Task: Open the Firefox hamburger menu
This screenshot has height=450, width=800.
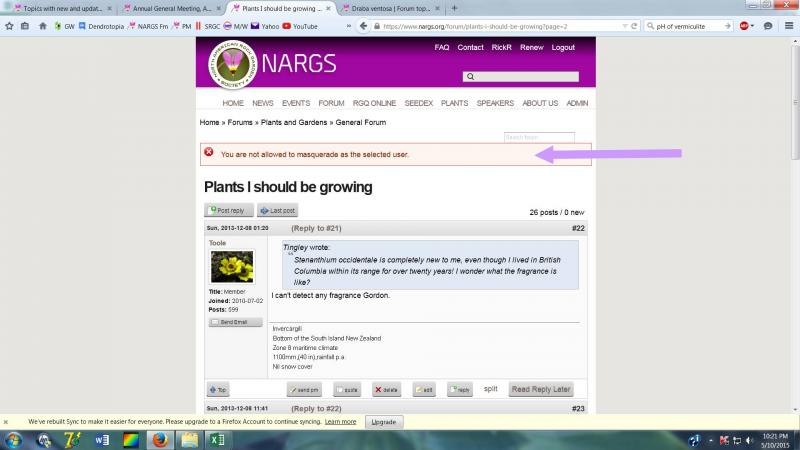Action: pyautogui.click(x=787, y=26)
